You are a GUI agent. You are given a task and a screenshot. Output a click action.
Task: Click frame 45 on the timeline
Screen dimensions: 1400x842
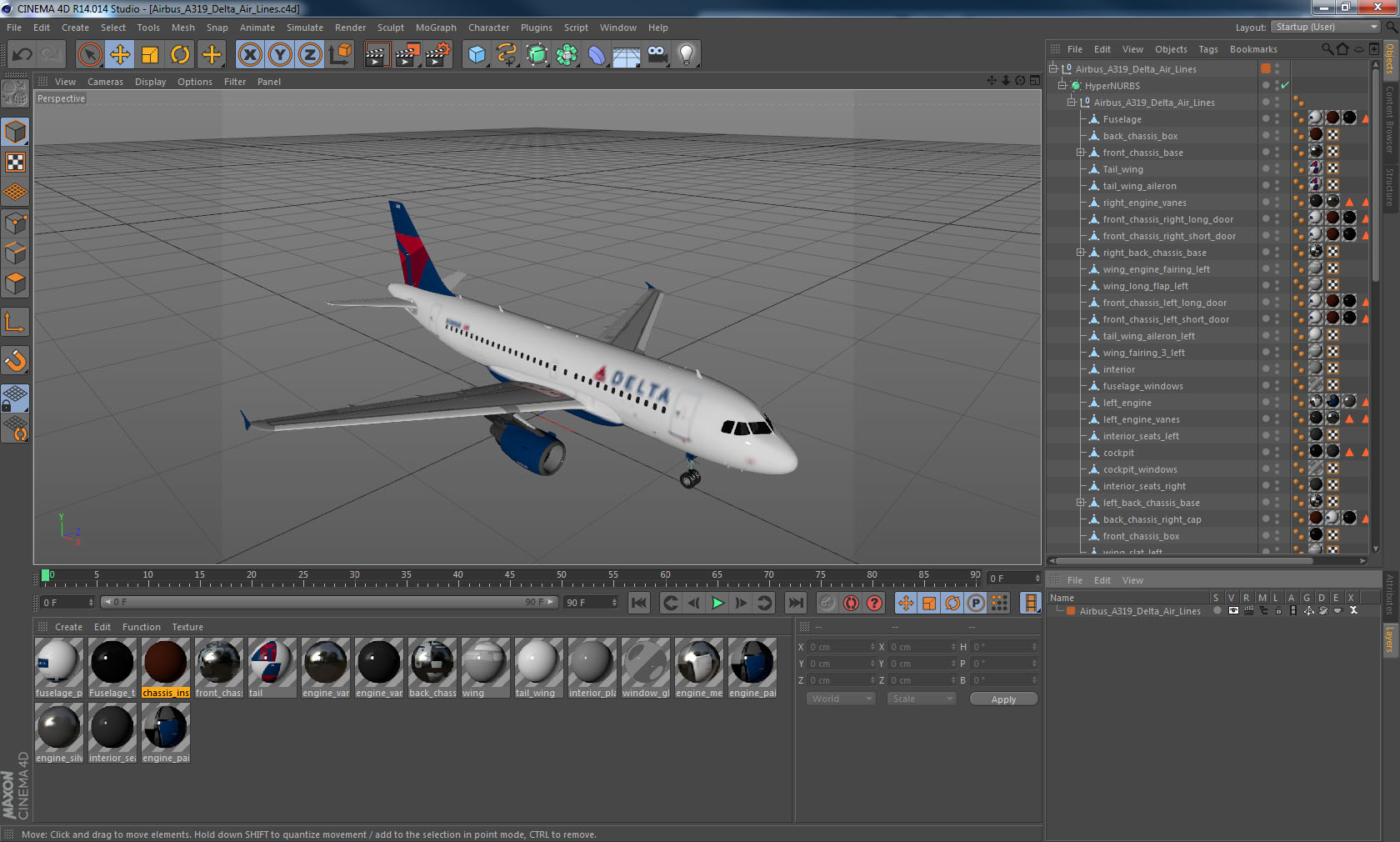point(509,577)
